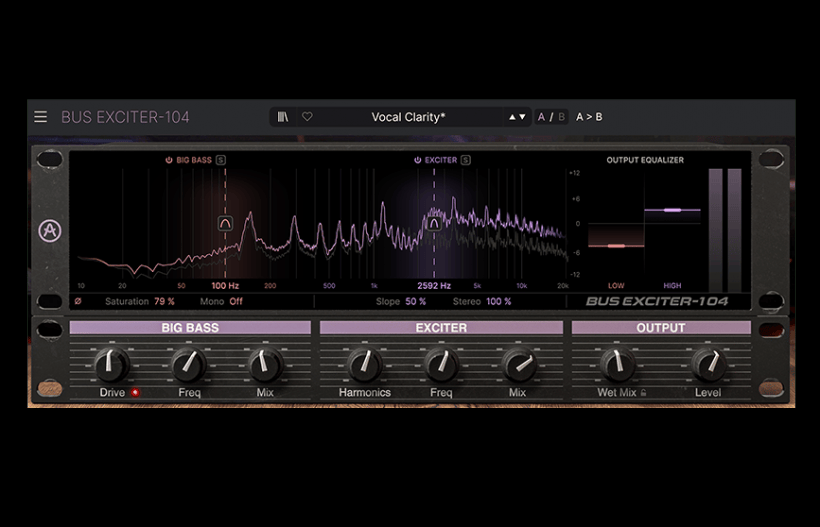Image resolution: width=820 pixels, height=527 pixels.
Task: Click the LOW band label
Action: pyautogui.click(x=616, y=285)
